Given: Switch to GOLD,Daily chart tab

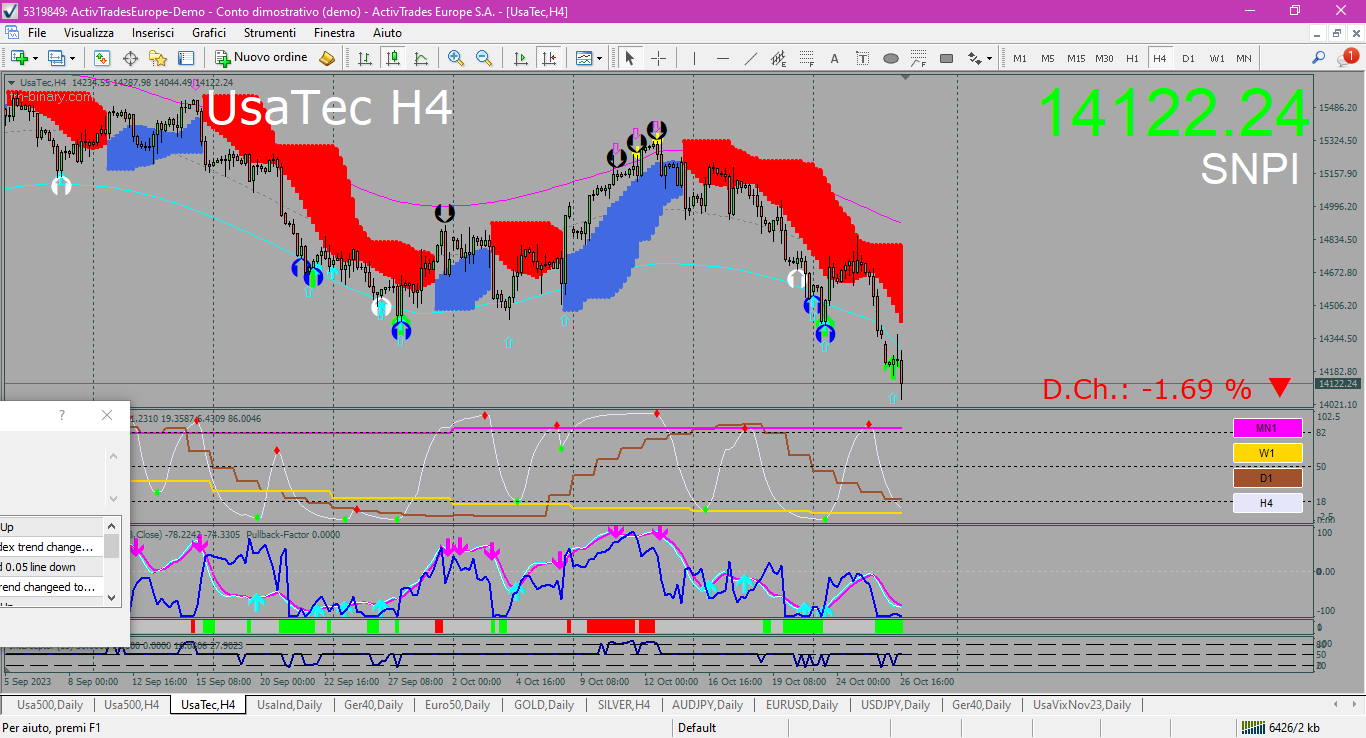Looking at the screenshot, I should point(544,705).
